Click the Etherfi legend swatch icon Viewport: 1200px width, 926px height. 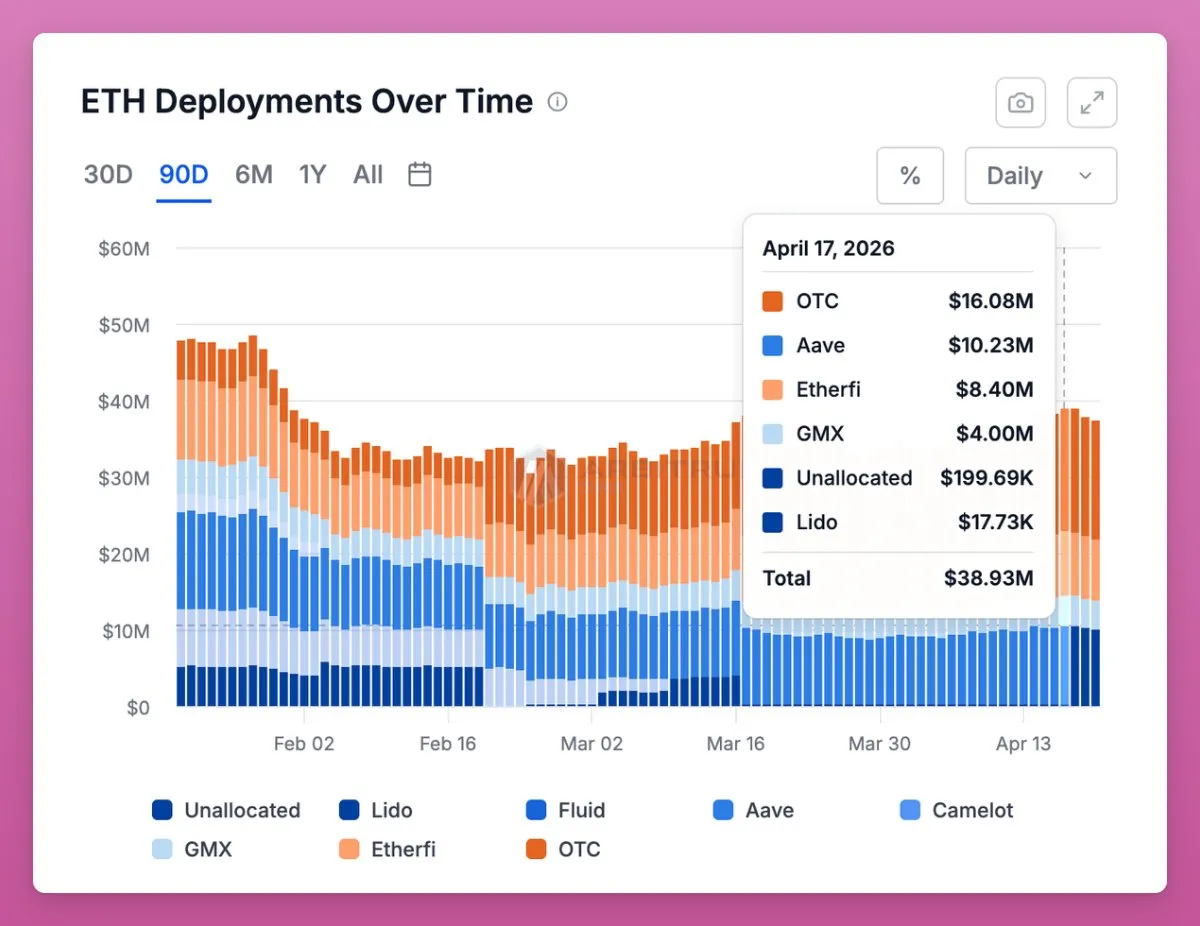coord(349,849)
